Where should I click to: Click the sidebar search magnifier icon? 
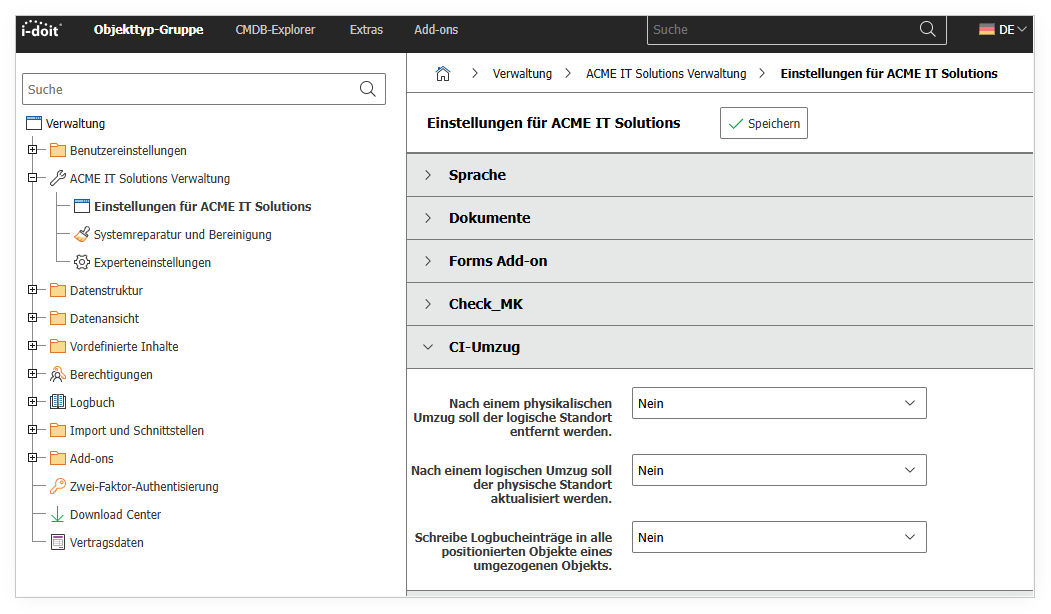tap(367, 89)
